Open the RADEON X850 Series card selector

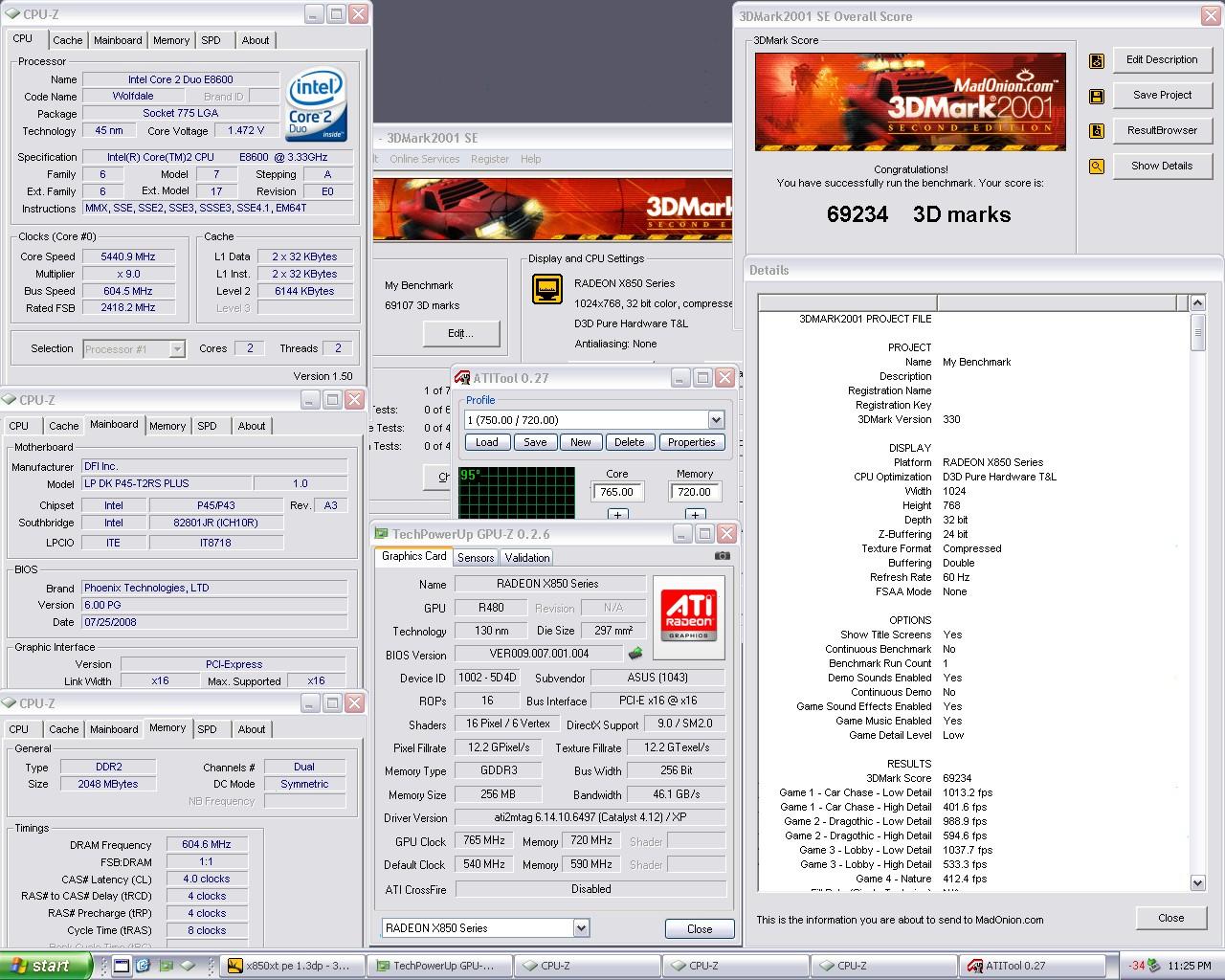click(x=581, y=927)
